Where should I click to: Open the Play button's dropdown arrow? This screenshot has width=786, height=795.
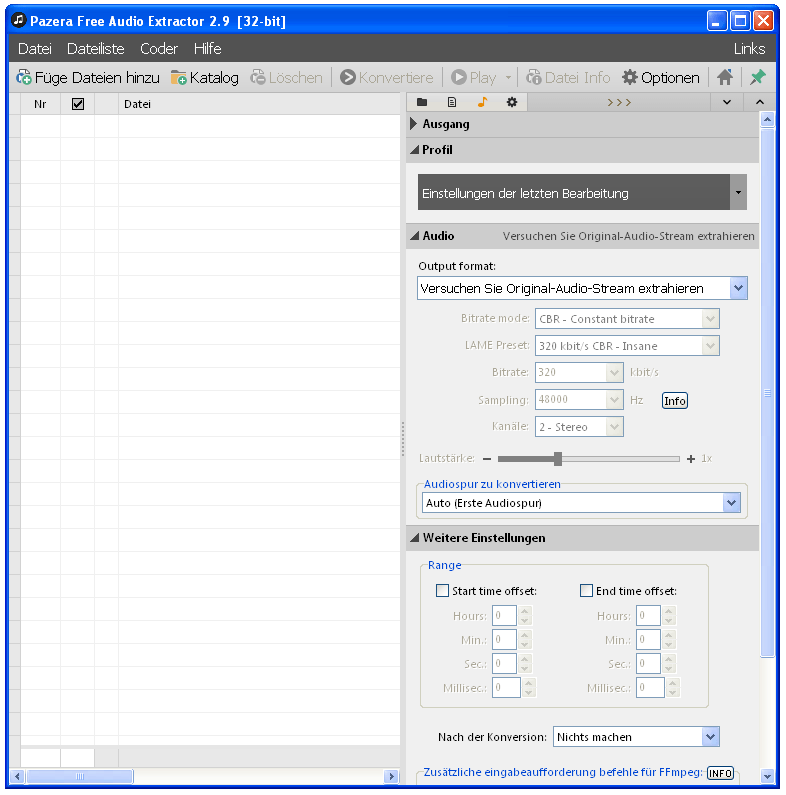point(508,78)
